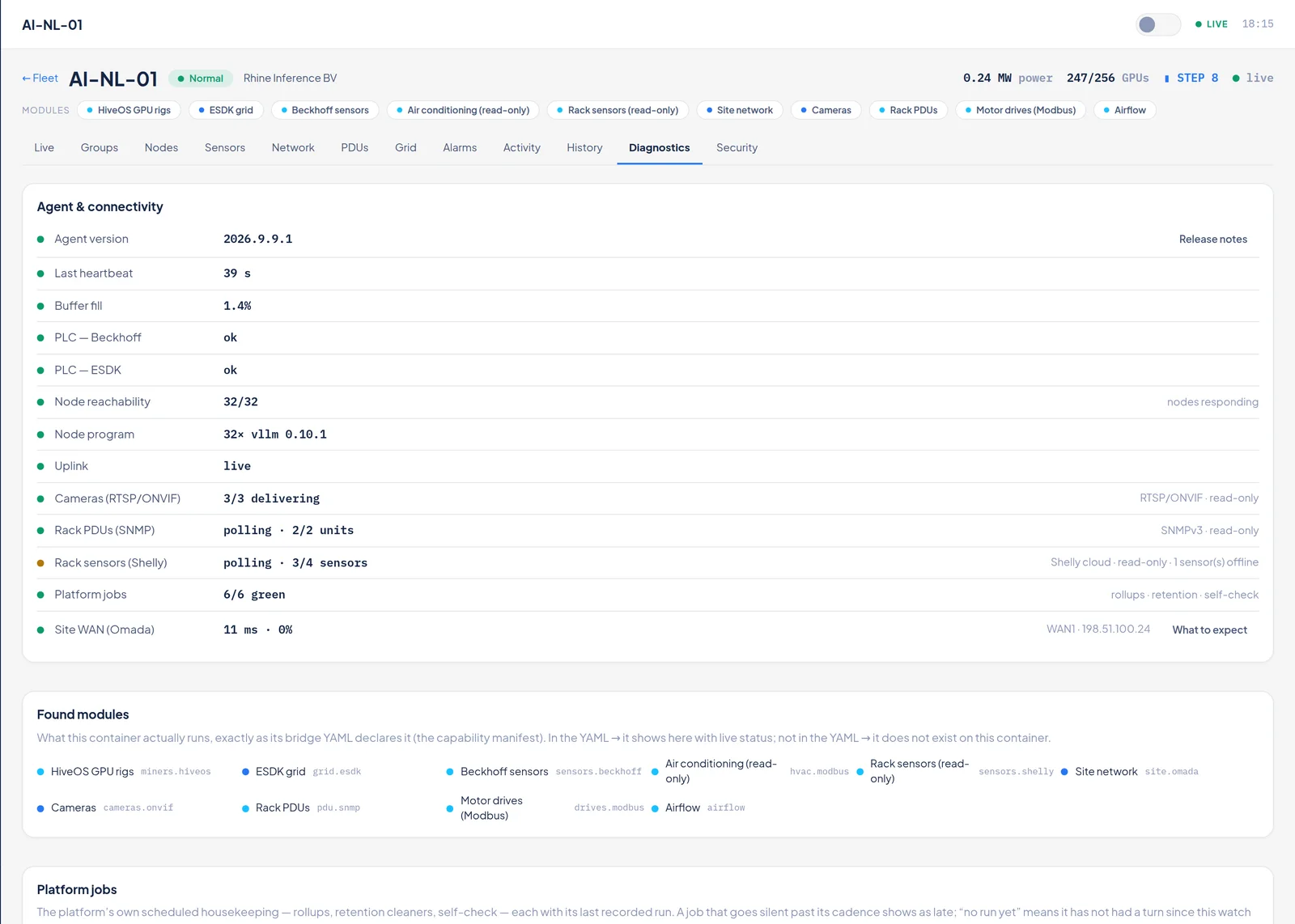Click the Normal status badge

click(x=201, y=78)
